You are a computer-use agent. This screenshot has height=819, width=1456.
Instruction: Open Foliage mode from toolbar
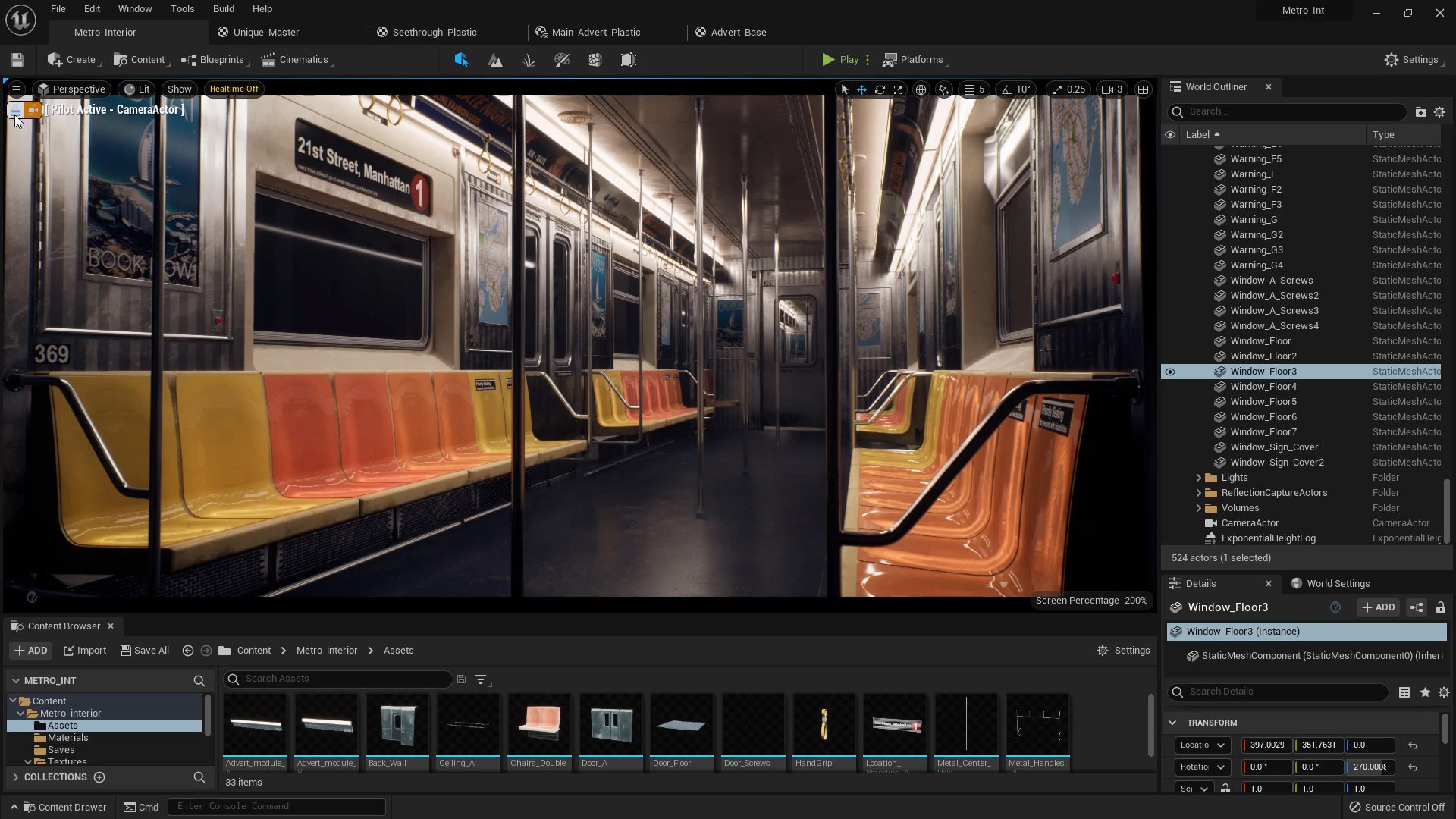(x=529, y=60)
